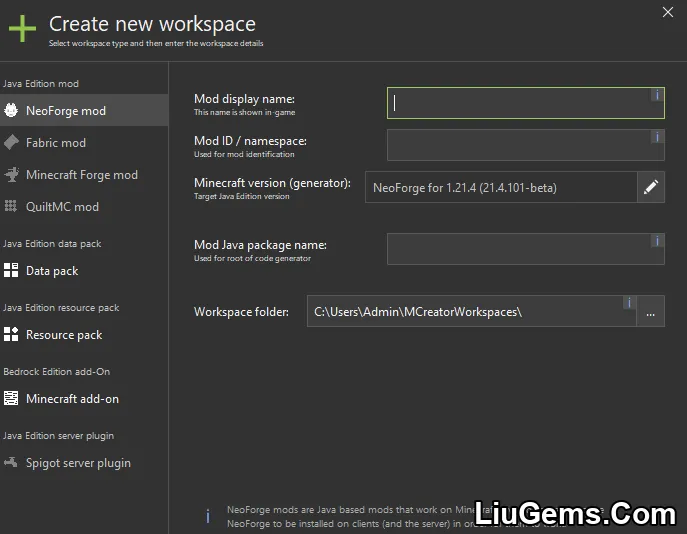Click the green plus workspace icon
687x534 pixels.
tap(22, 28)
